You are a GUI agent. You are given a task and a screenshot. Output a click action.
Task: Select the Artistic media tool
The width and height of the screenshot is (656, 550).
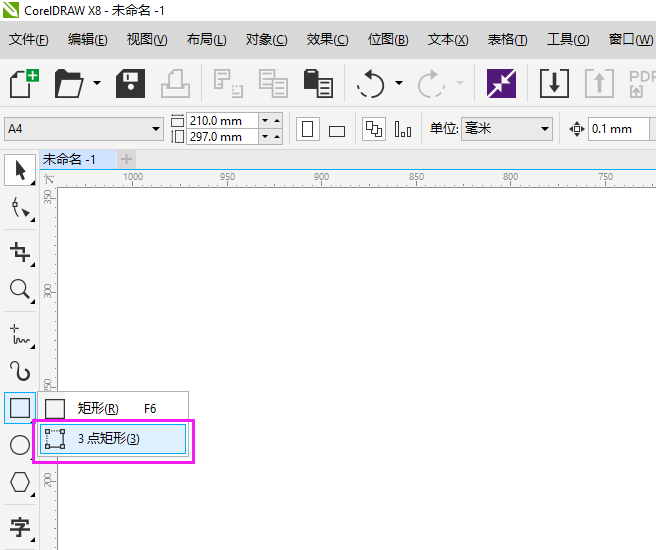[x=20, y=371]
